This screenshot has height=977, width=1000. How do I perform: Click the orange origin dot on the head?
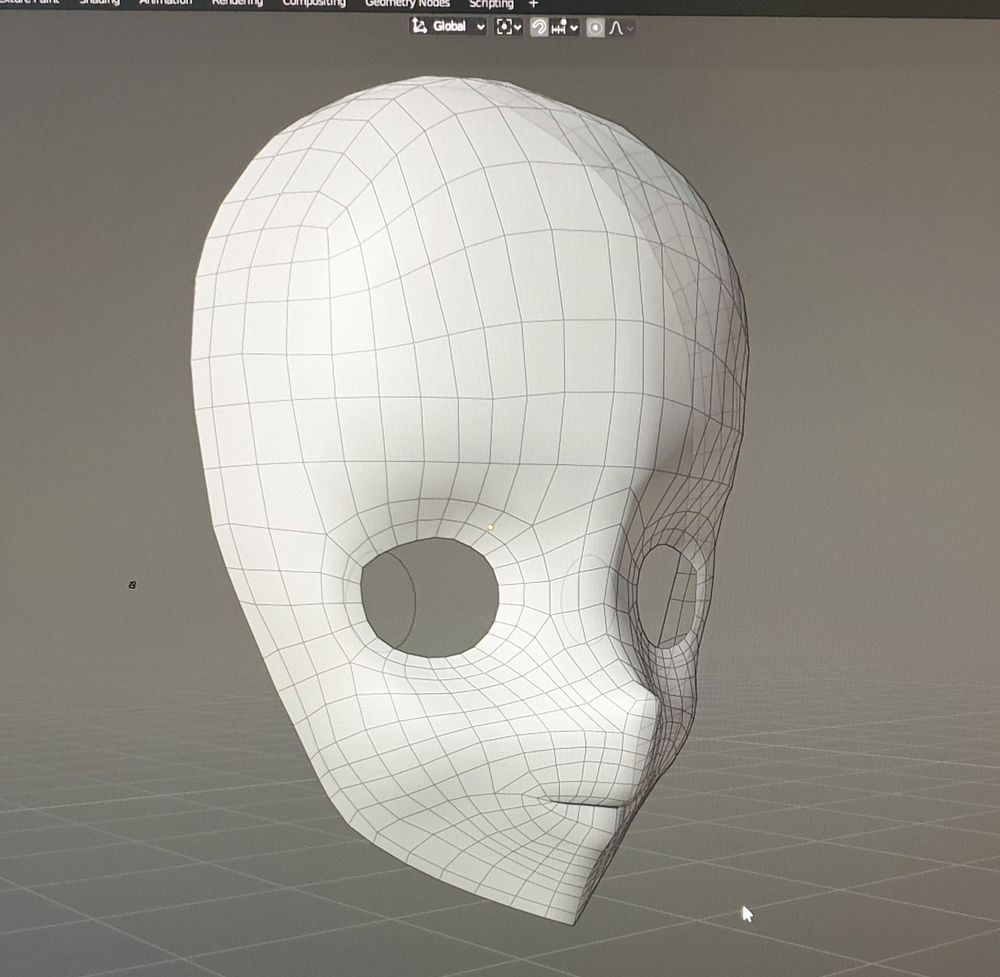click(491, 526)
